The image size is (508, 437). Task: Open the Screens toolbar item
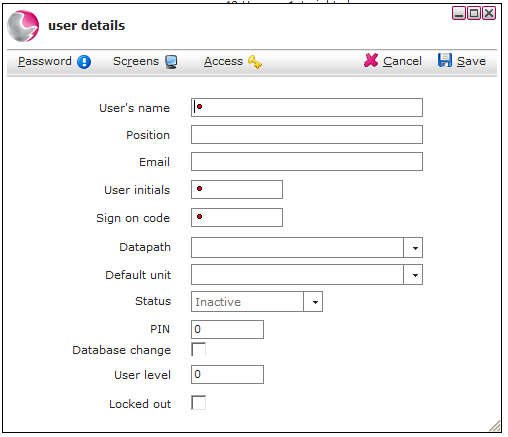tap(145, 61)
